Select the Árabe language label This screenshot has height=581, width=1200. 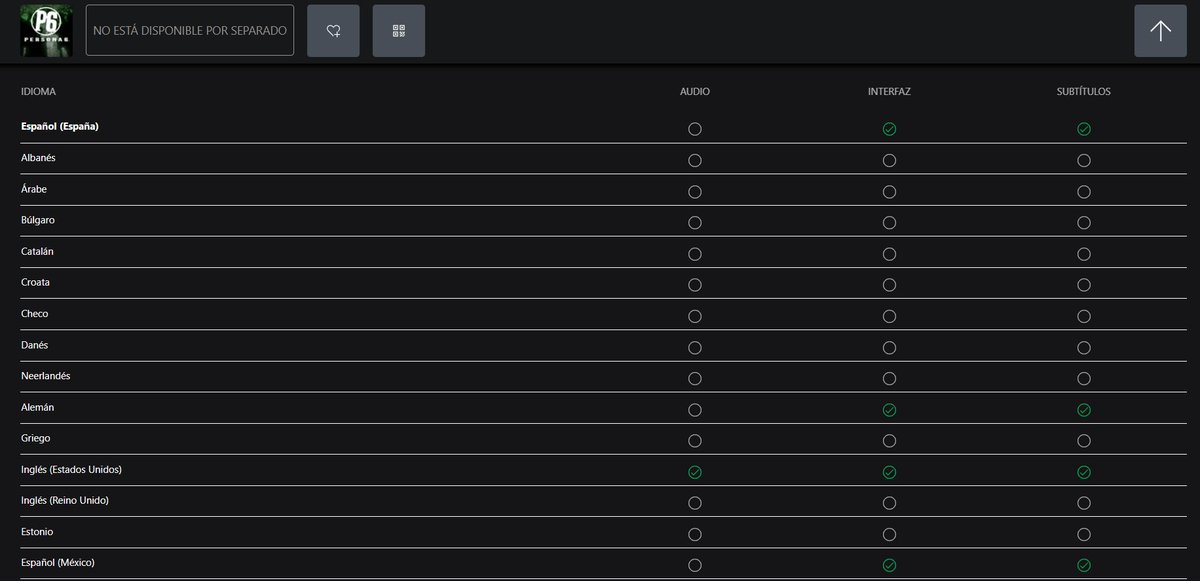(x=34, y=189)
